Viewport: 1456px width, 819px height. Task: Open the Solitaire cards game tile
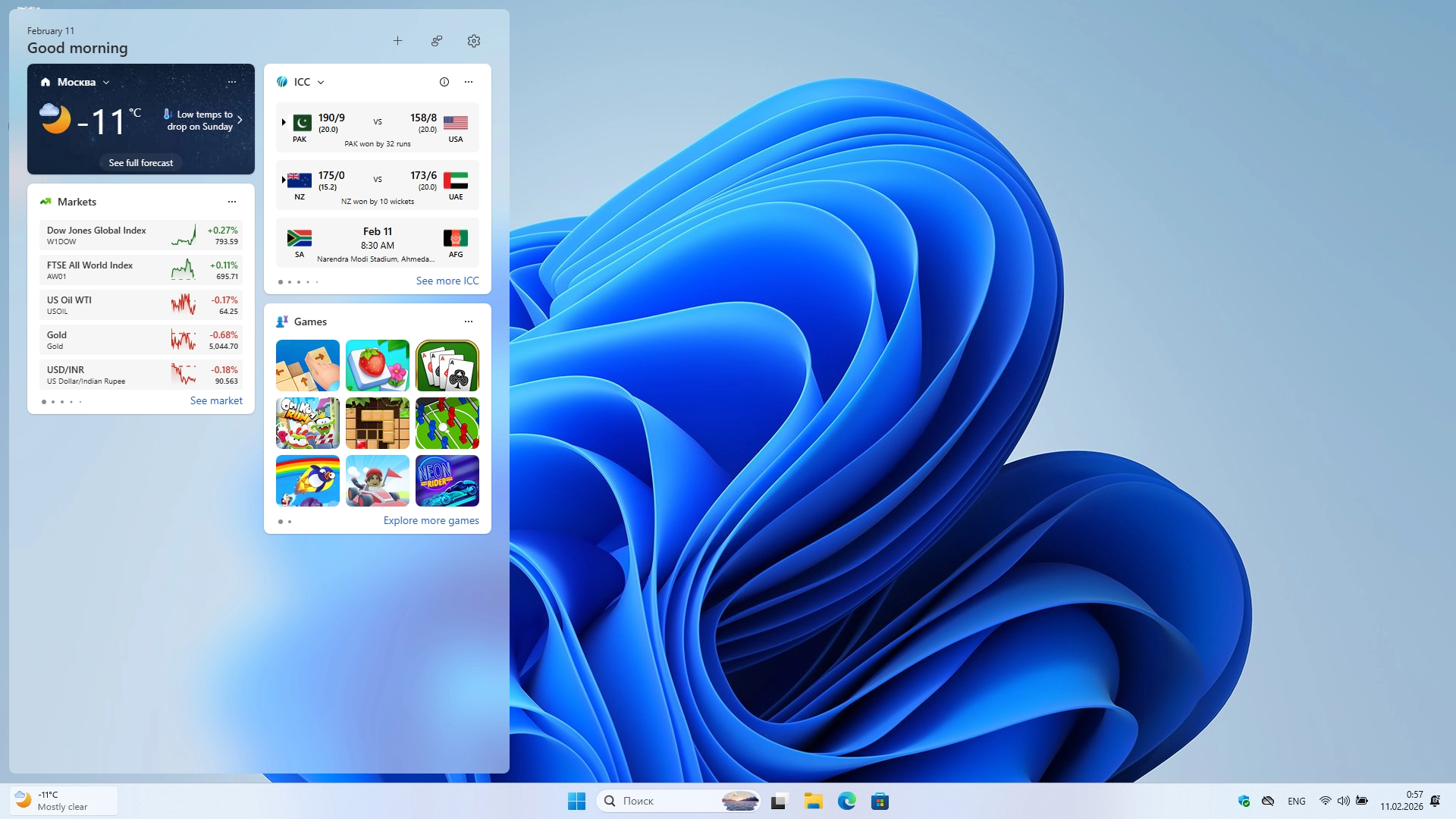coord(447,366)
